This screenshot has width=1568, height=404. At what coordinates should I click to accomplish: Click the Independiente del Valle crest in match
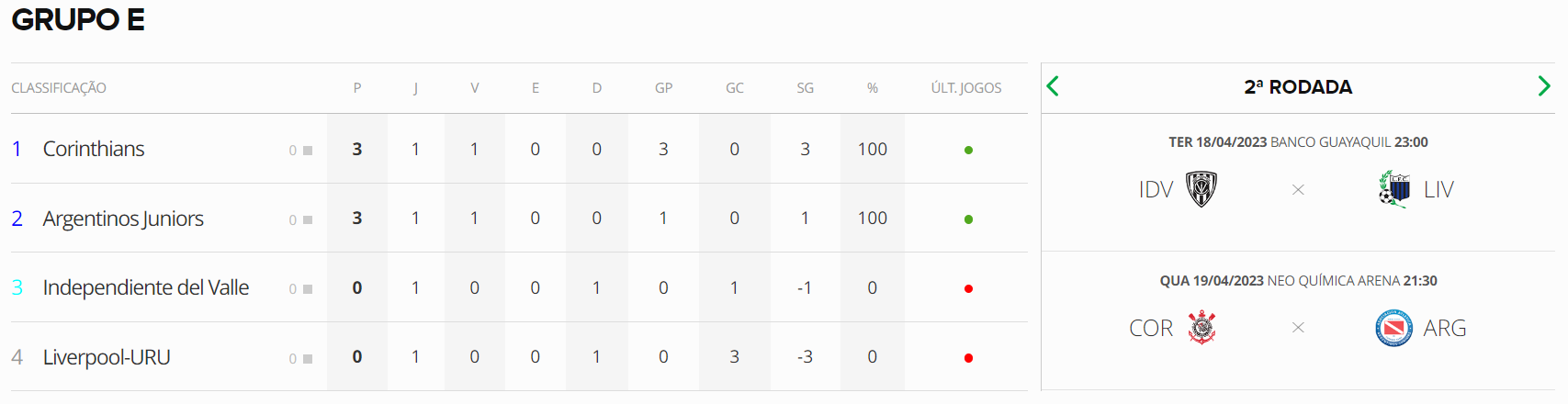(x=1201, y=189)
